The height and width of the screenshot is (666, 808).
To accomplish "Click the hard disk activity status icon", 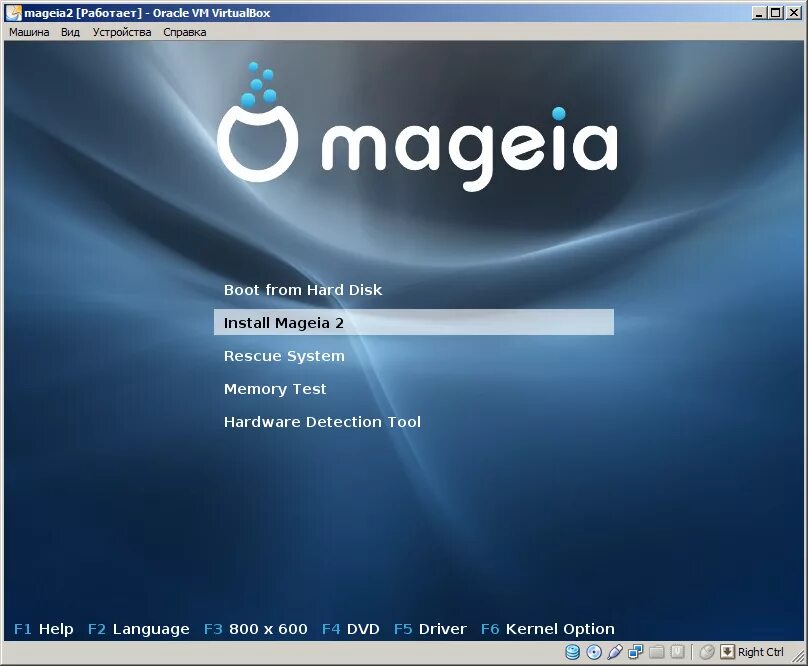I will [x=573, y=652].
